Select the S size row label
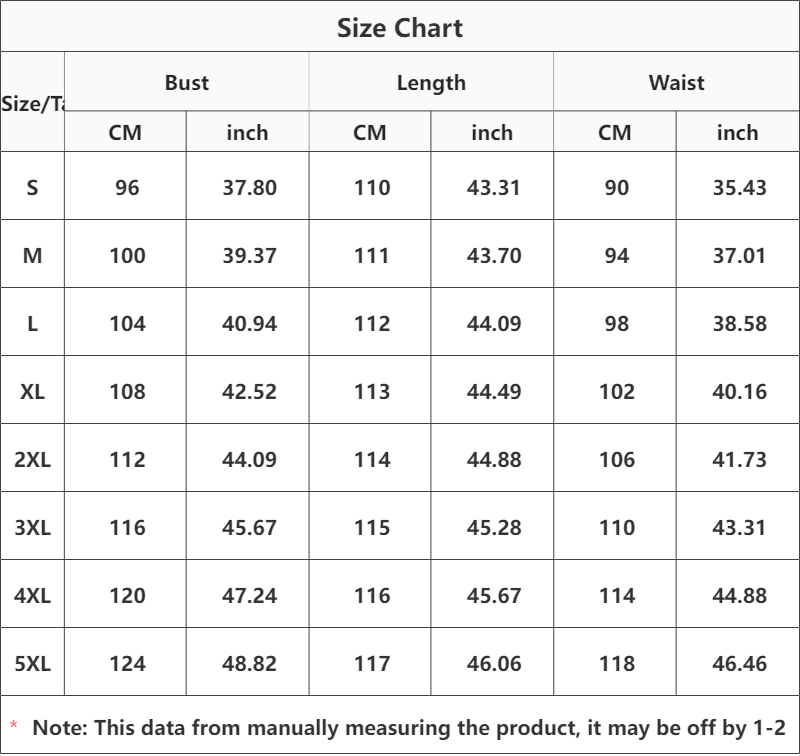This screenshot has height=756, width=800. (x=32, y=188)
